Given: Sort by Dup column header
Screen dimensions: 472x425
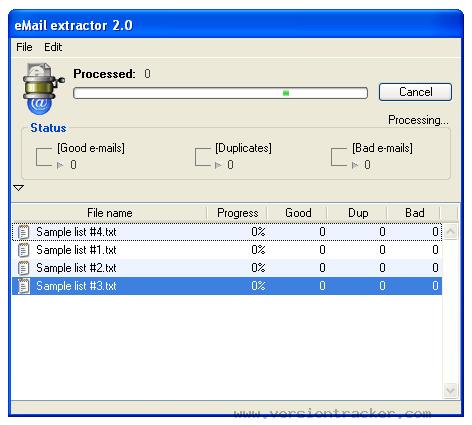Looking at the screenshot, I should tap(358, 213).
